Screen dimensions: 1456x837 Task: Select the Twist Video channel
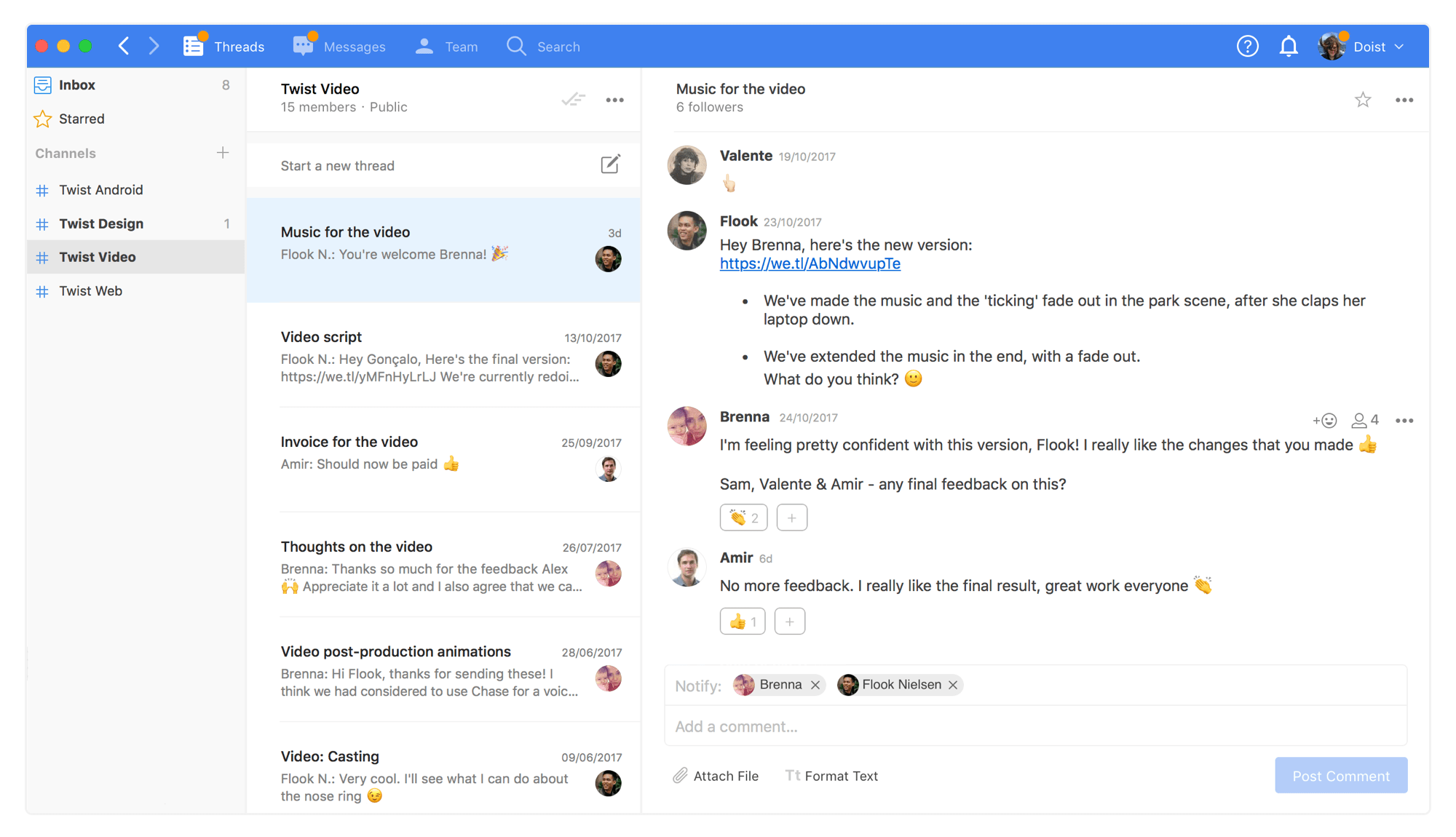point(136,257)
